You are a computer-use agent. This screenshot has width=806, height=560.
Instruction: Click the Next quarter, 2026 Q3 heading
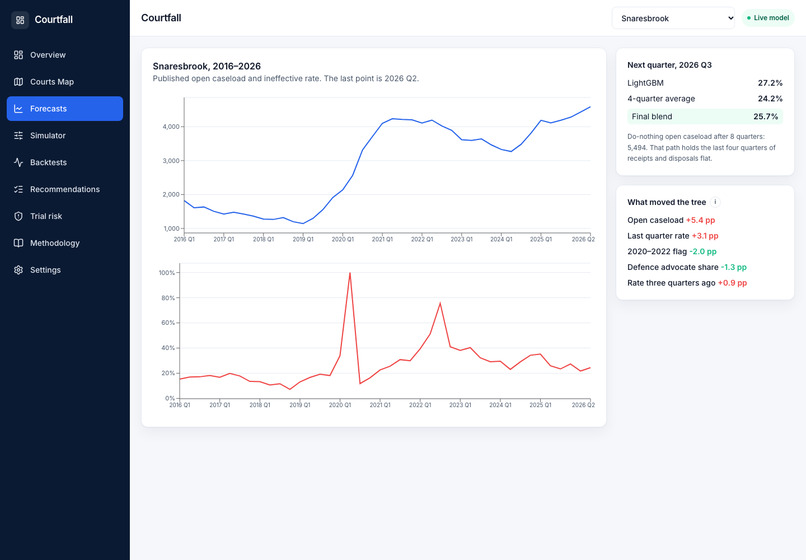point(669,65)
